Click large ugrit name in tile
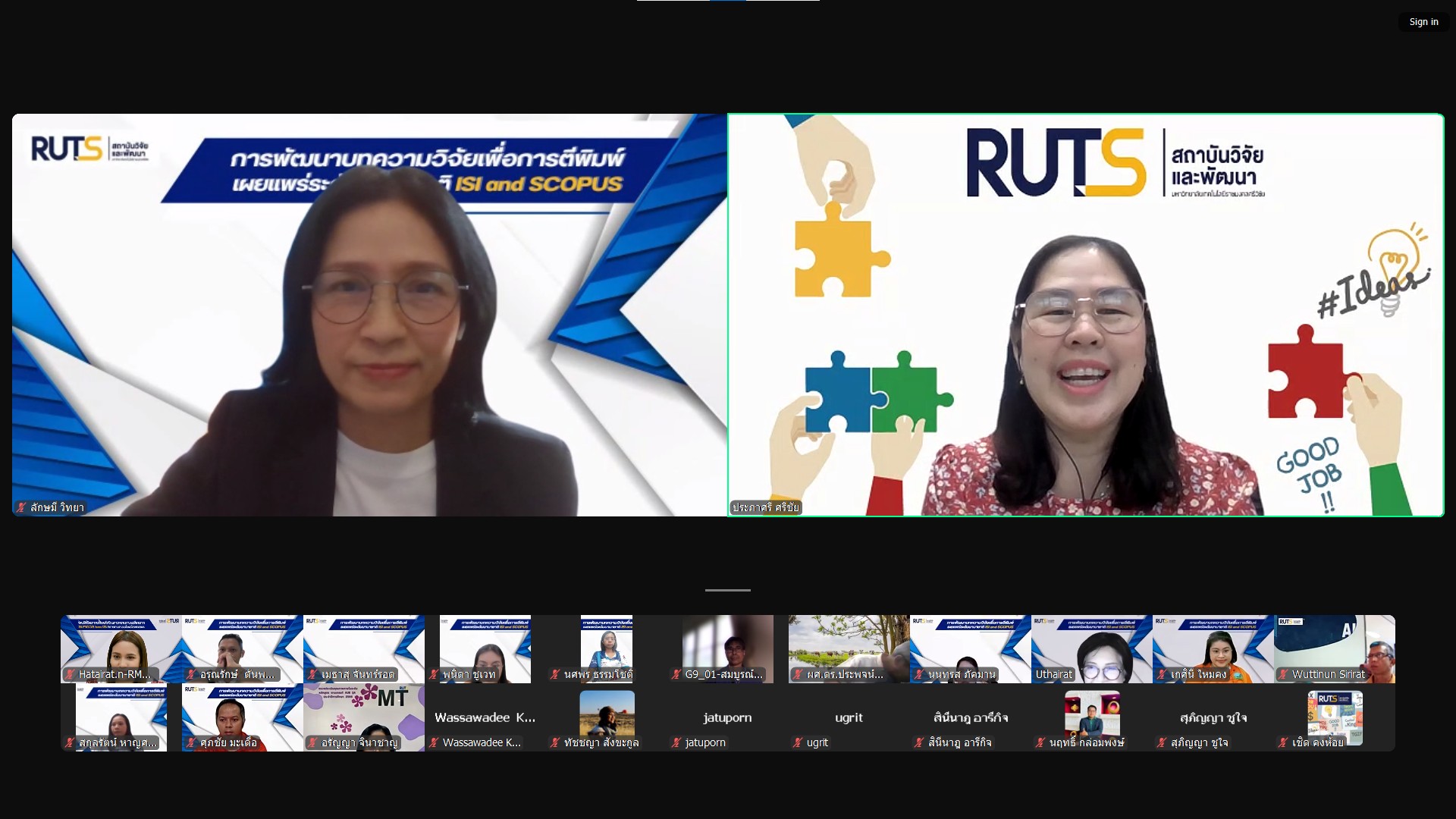Image resolution: width=1456 pixels, height=819 pixels. coord(849,717)
